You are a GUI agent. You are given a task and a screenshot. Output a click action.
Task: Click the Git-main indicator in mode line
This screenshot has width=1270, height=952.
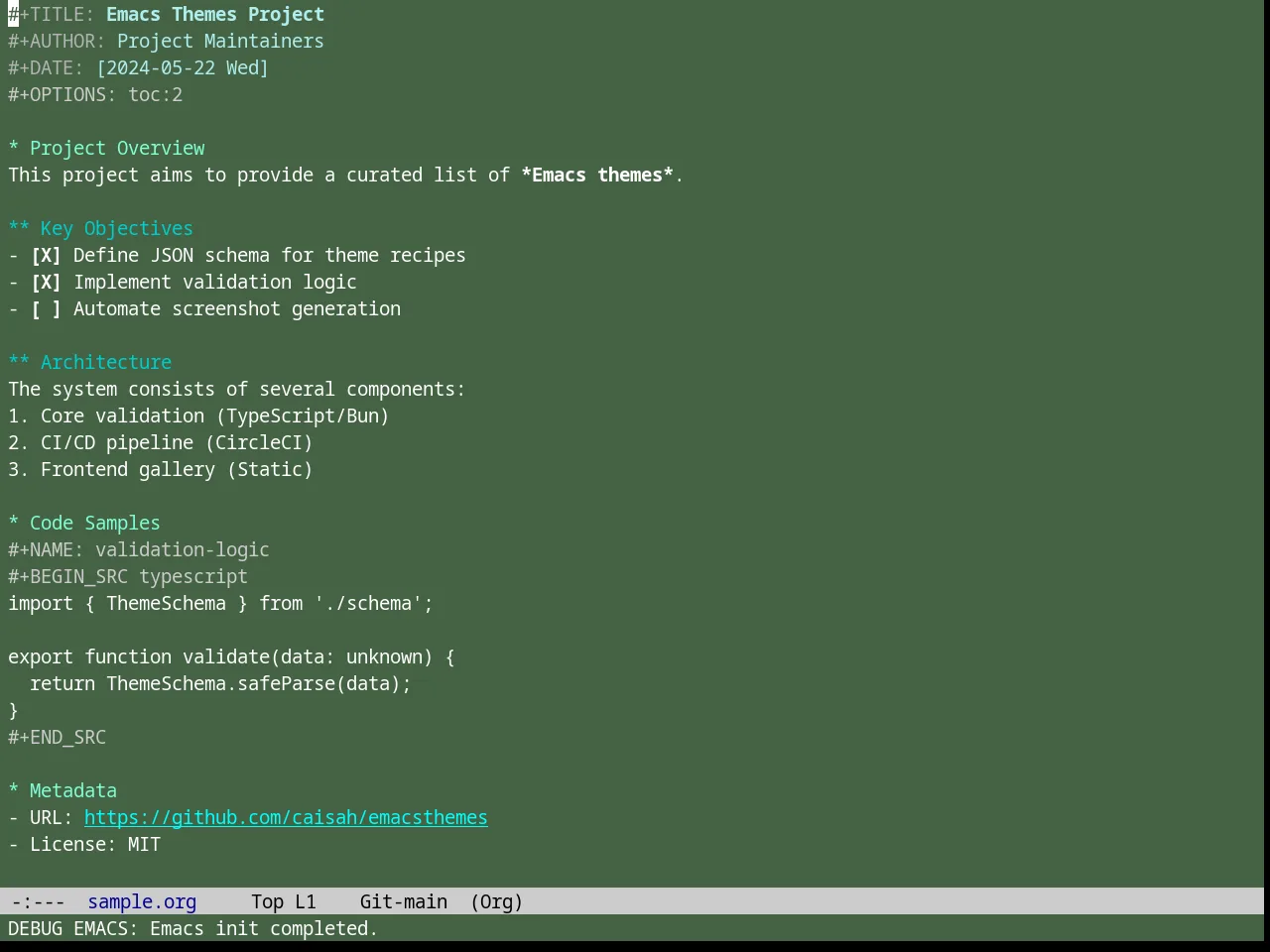click(404, 902)
